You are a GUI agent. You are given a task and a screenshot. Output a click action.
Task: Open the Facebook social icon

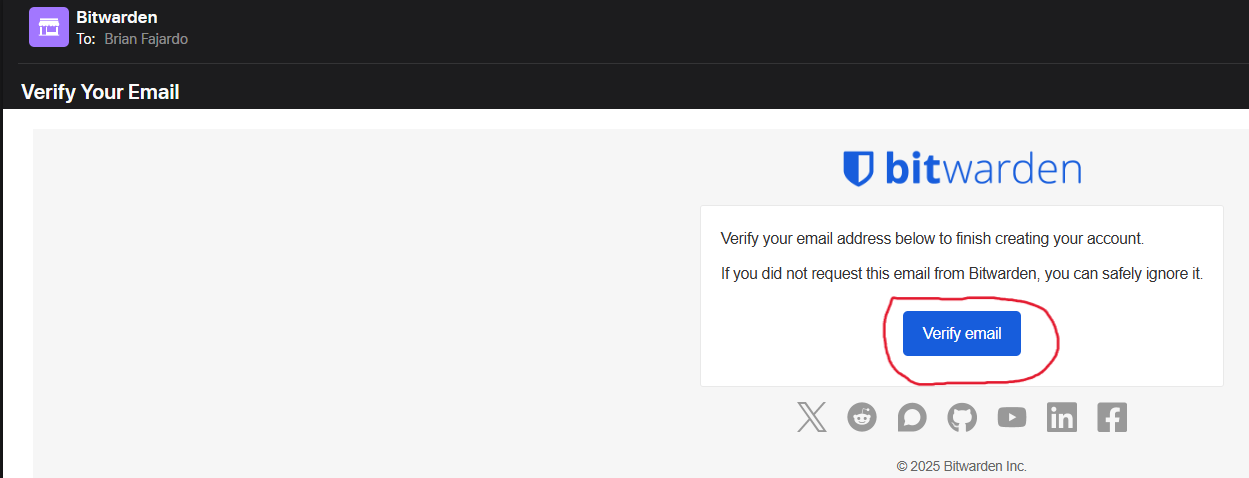tap(1112, 417)
